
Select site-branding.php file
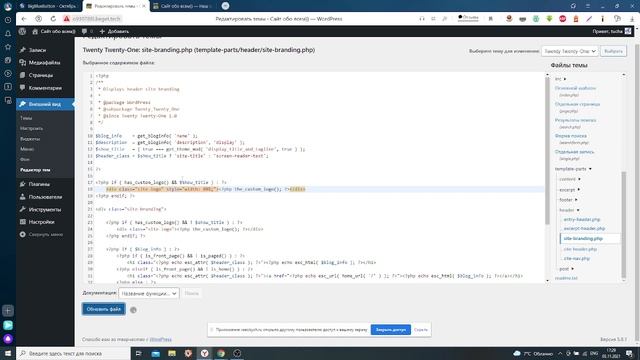(583, 238)
